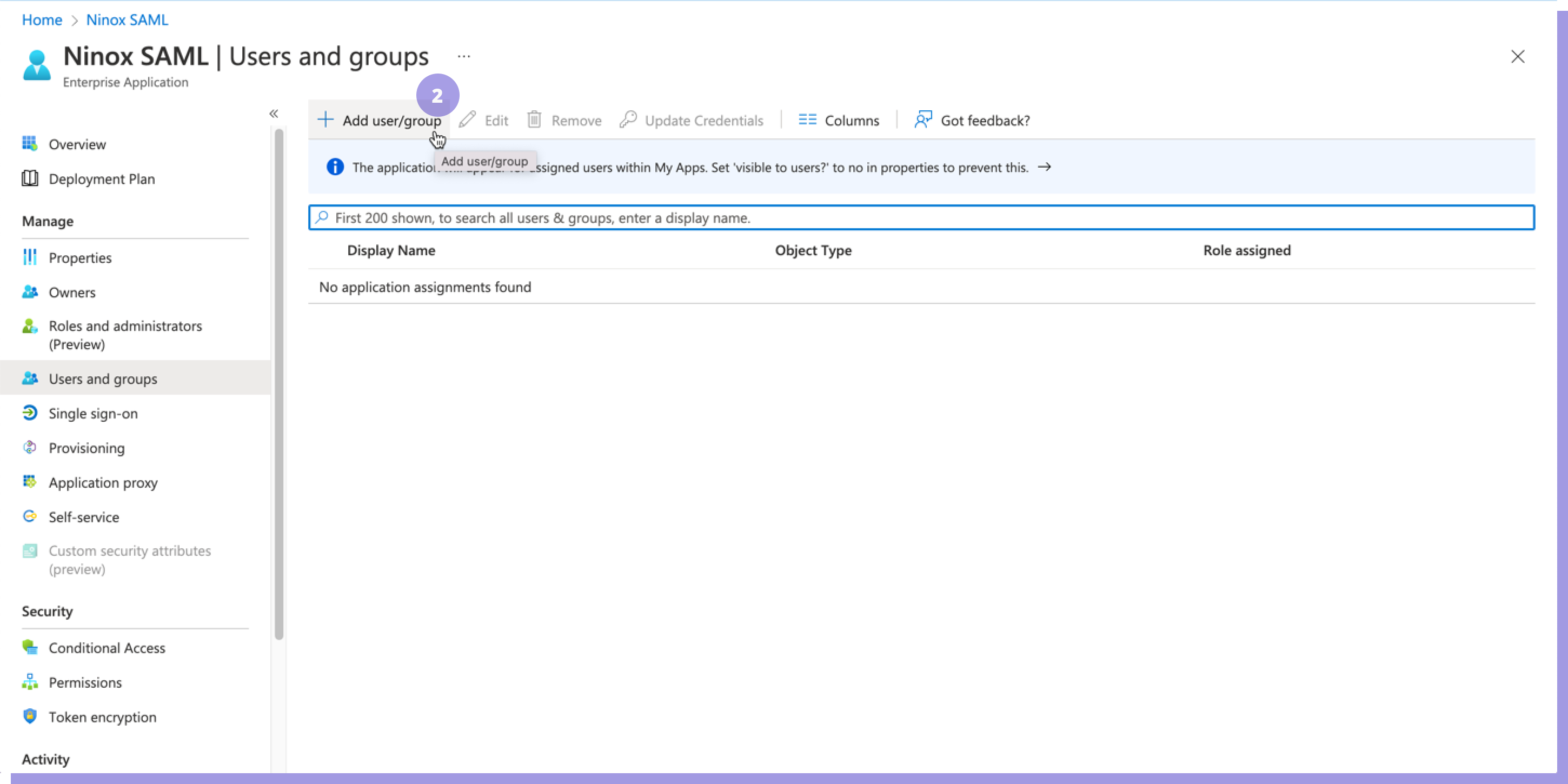Click the sidebar vertical scrollbar
Viewport: 1568px width, 784px height.
point(279,384)
